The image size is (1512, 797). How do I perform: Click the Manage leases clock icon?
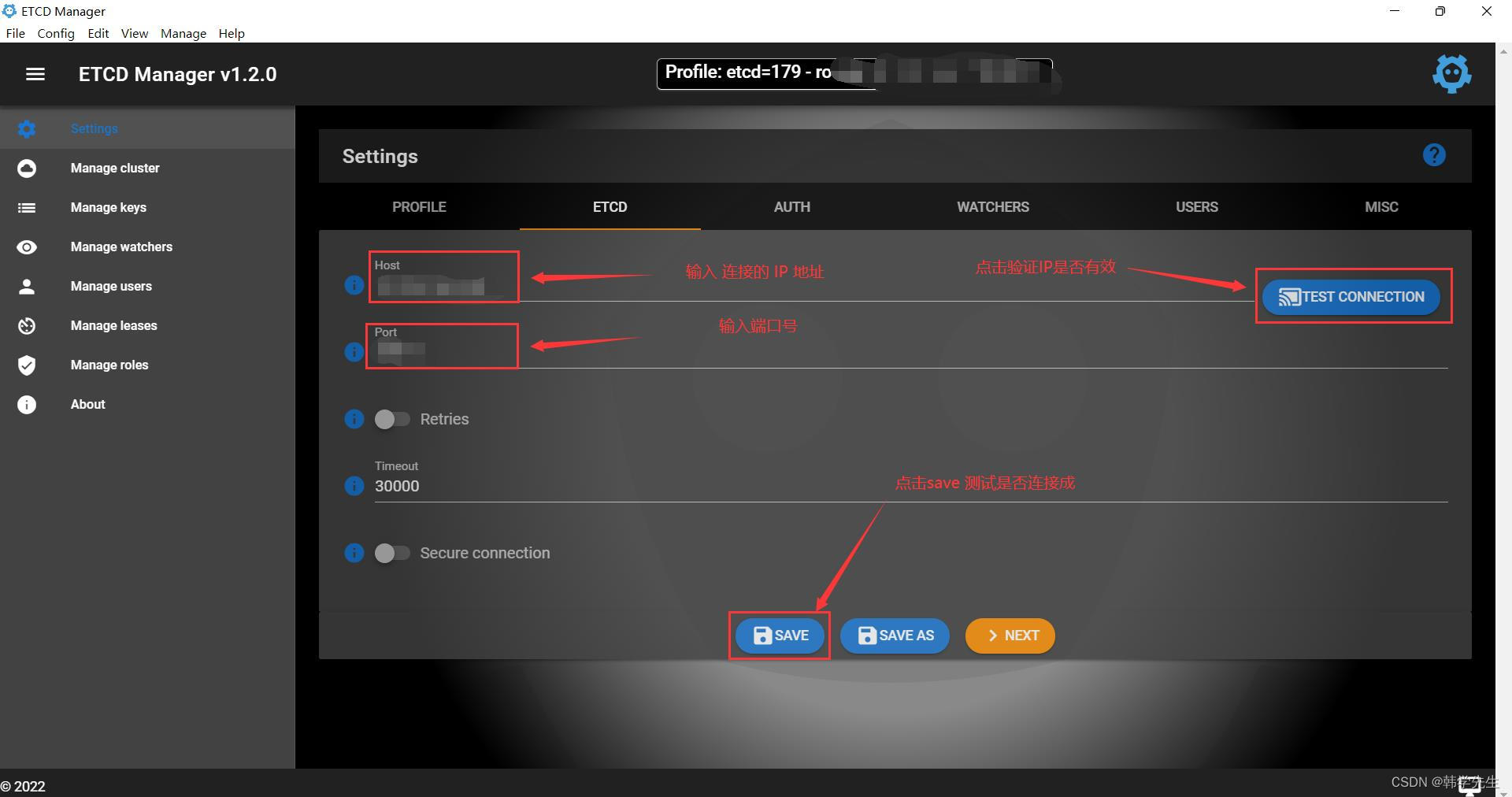click(27, 325)
